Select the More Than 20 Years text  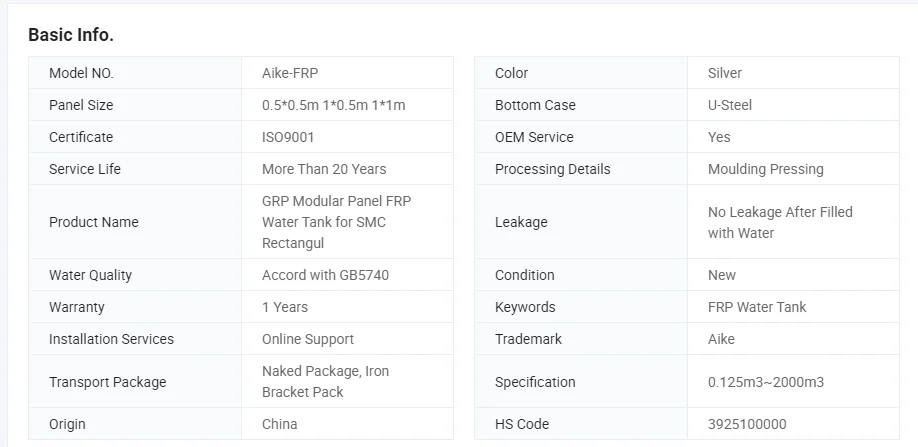point(324,169)
